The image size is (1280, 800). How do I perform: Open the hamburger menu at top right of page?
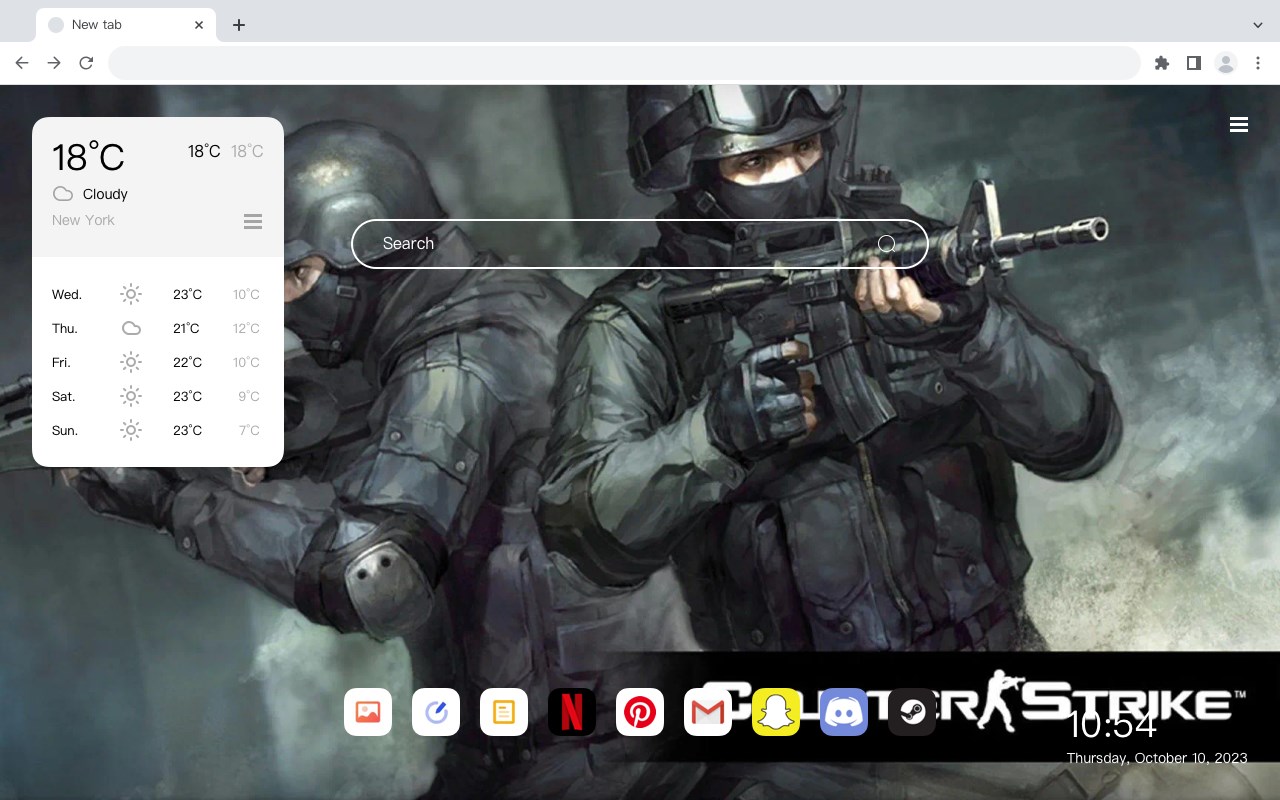click(x=1239, y=125)
